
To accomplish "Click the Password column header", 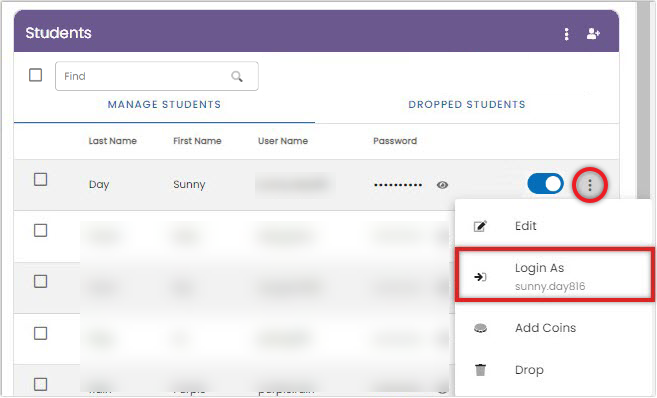I will point(395,141).
